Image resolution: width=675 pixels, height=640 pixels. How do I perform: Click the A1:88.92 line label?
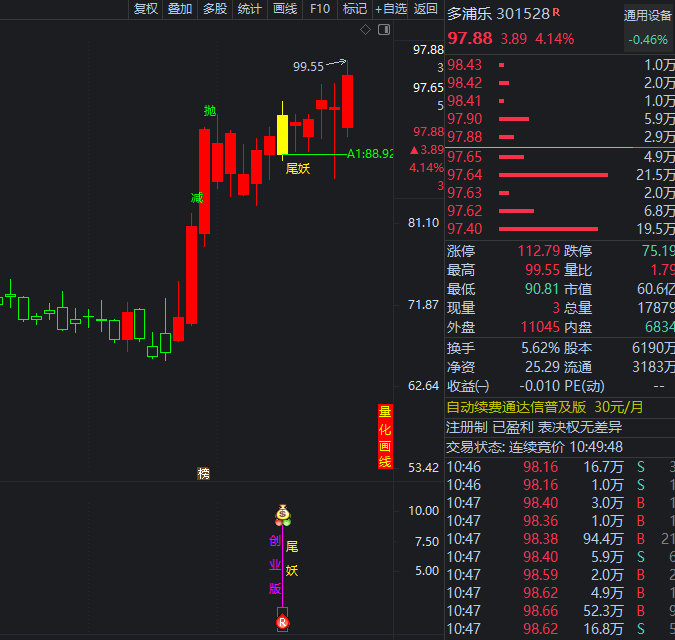click(x=370, y=154)
